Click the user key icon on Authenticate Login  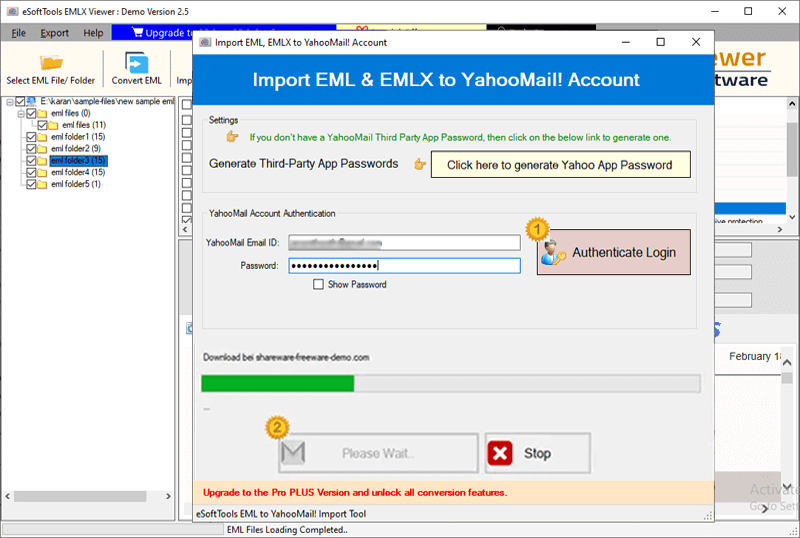[554, 253]
